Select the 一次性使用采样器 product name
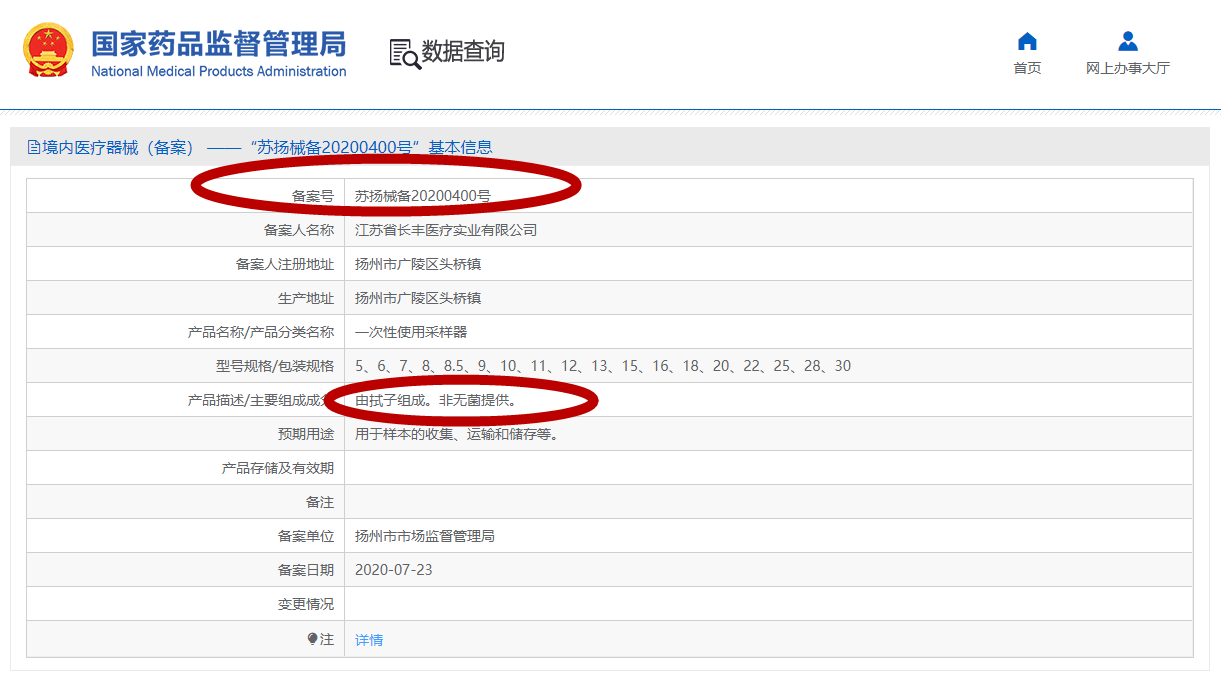Screen dimensions: 1221x680 pyautogui.click(x=411, y=332)
